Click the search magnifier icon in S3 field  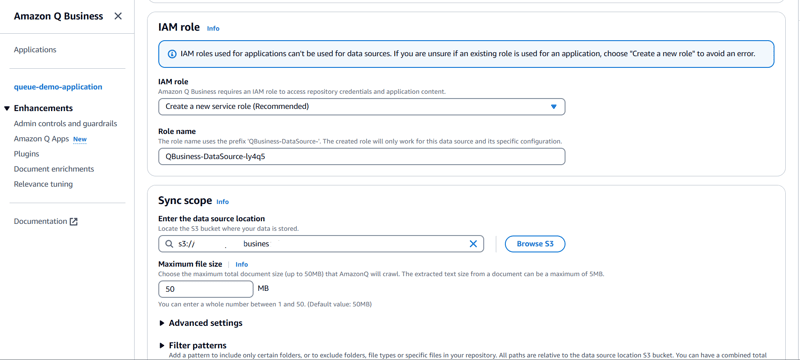coord(169,244)
